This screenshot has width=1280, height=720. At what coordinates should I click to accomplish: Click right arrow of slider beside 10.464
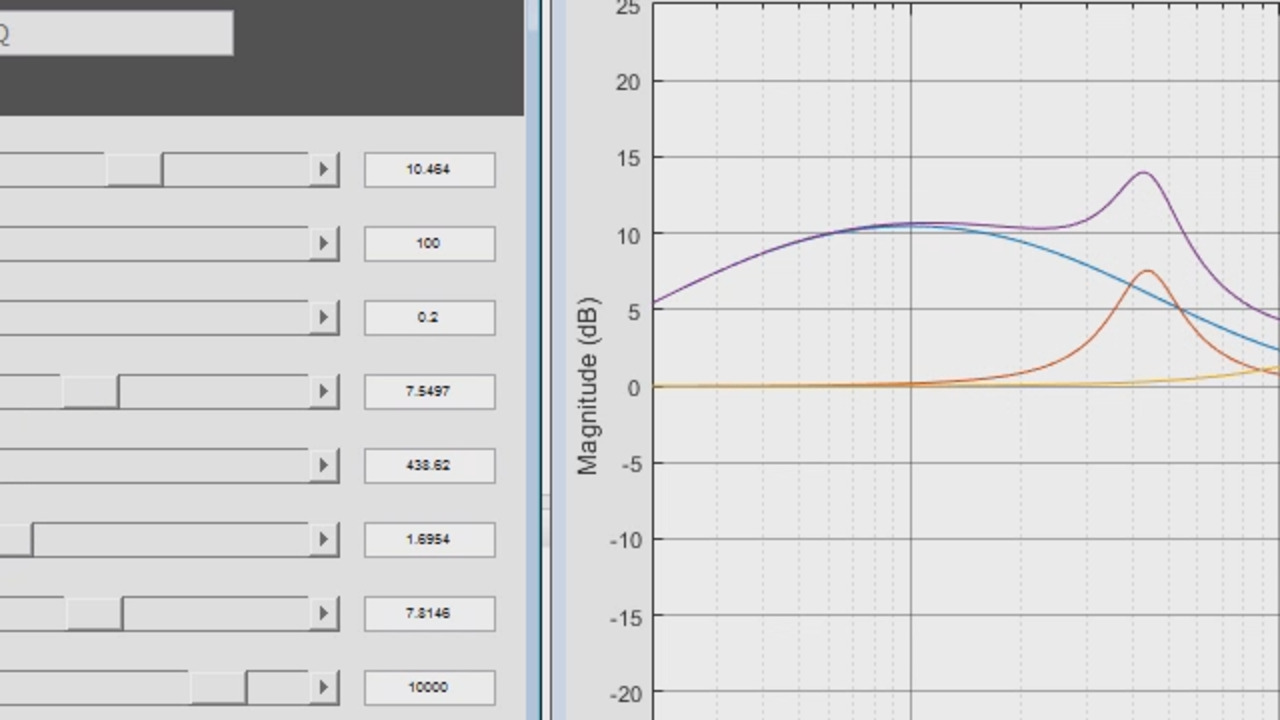point(323,169)
